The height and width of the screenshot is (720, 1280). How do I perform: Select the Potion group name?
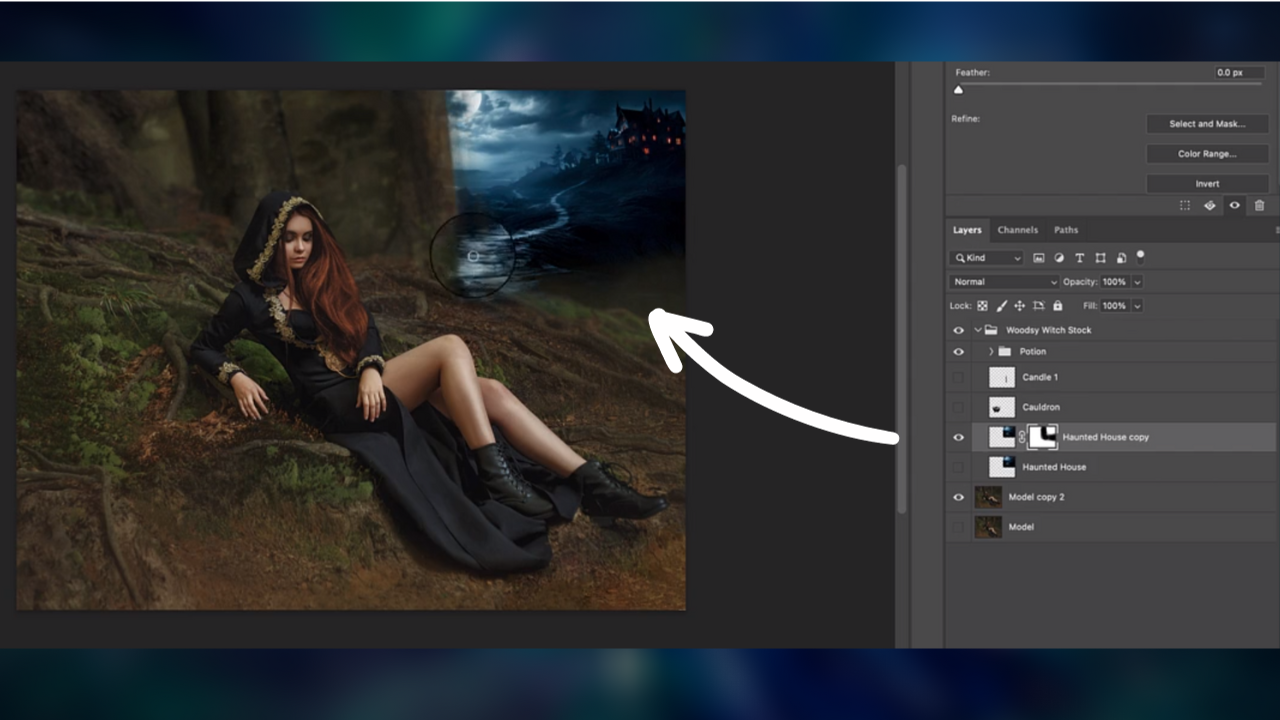click(x=1033, y=352)
